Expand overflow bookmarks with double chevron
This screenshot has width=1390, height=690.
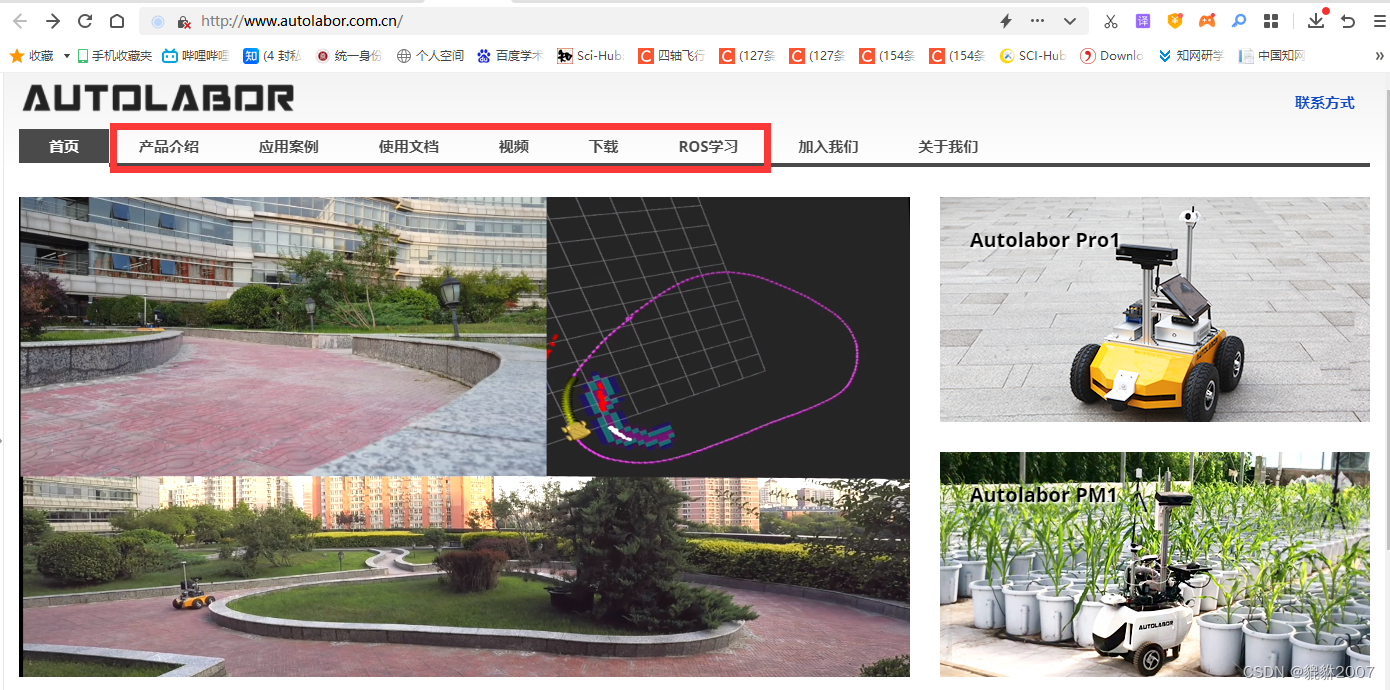(1381, 56)
